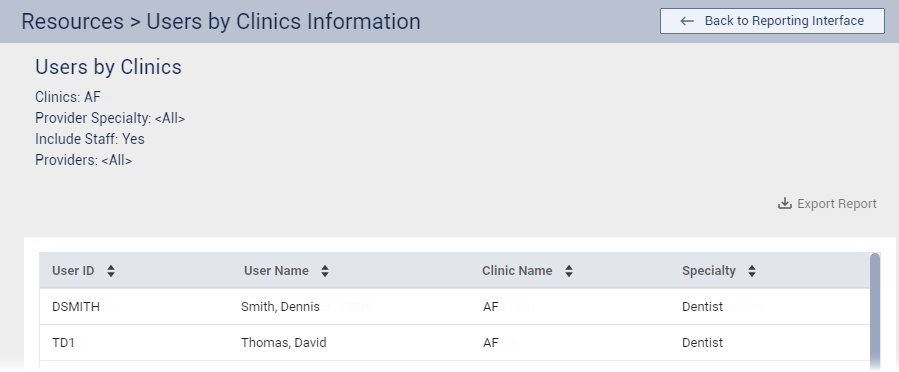Select the Clinic Name column header
The height and width of the screenshot is (372, 899).
517,271
